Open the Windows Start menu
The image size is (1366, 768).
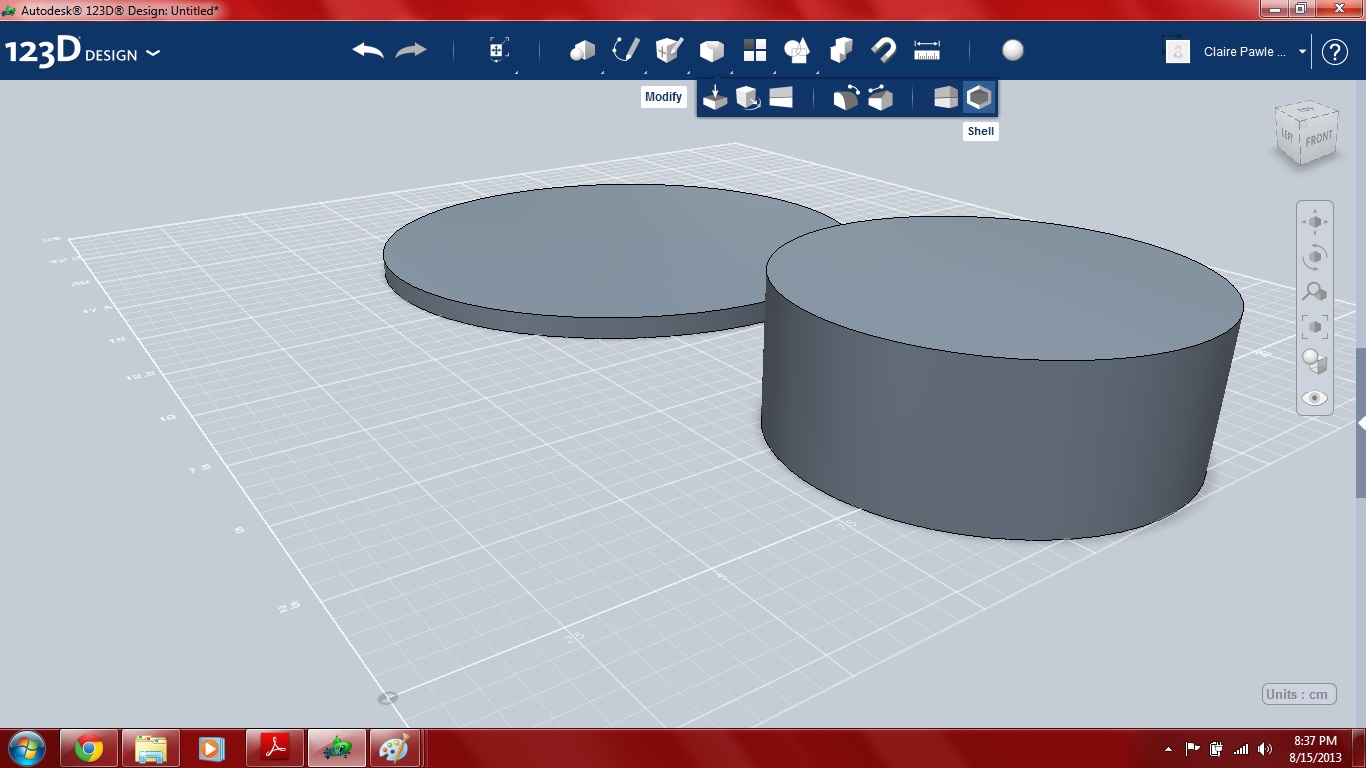(x=26, y=748)
